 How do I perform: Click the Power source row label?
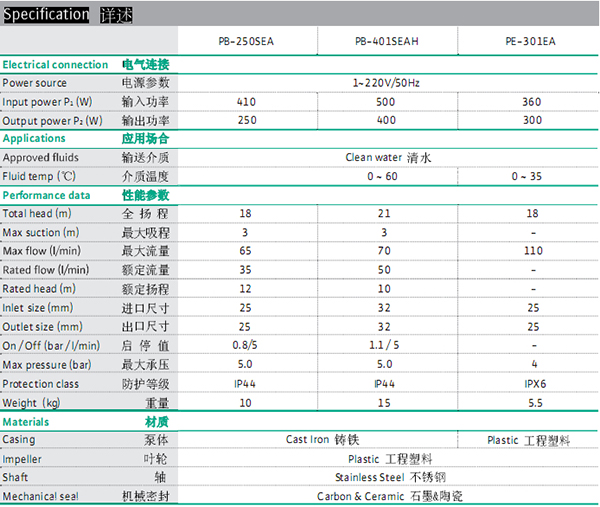(35, 83)
